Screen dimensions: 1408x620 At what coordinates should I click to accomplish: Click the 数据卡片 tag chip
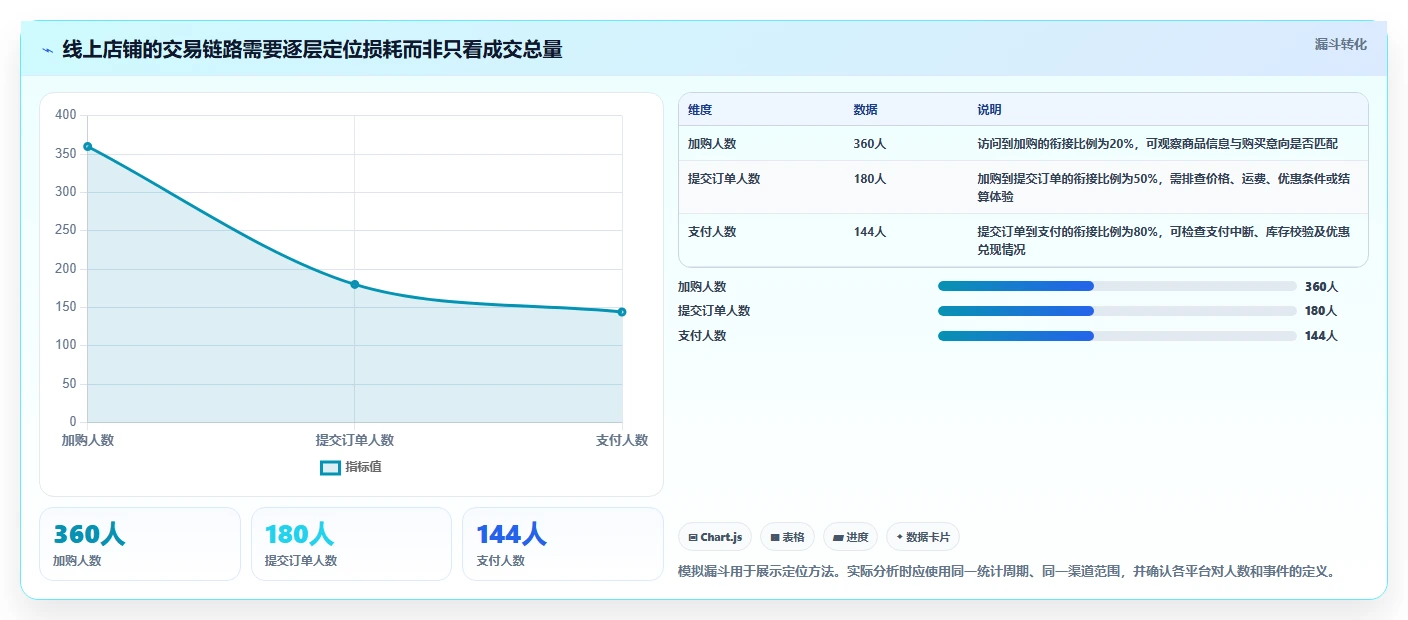click(x=923, y=537)
